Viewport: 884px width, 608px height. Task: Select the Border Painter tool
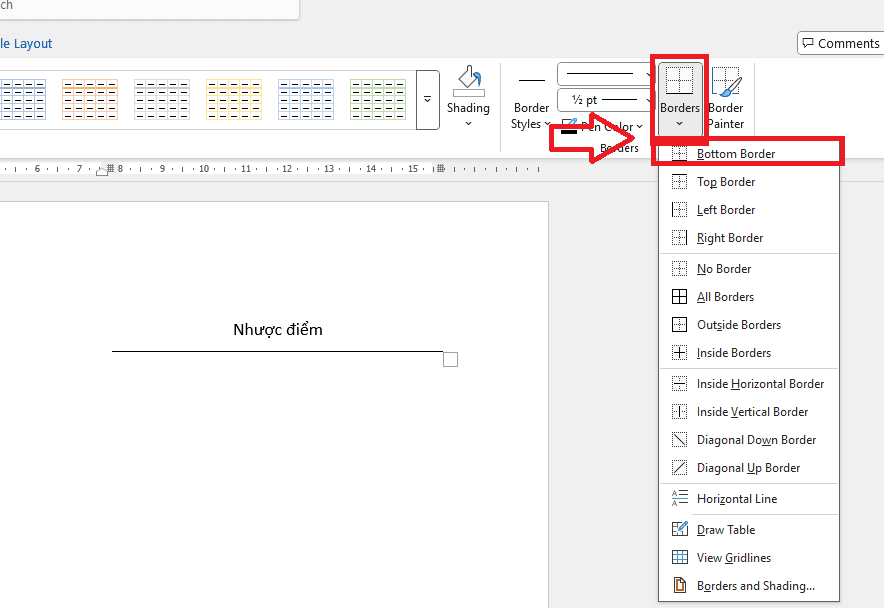[725, 82]
